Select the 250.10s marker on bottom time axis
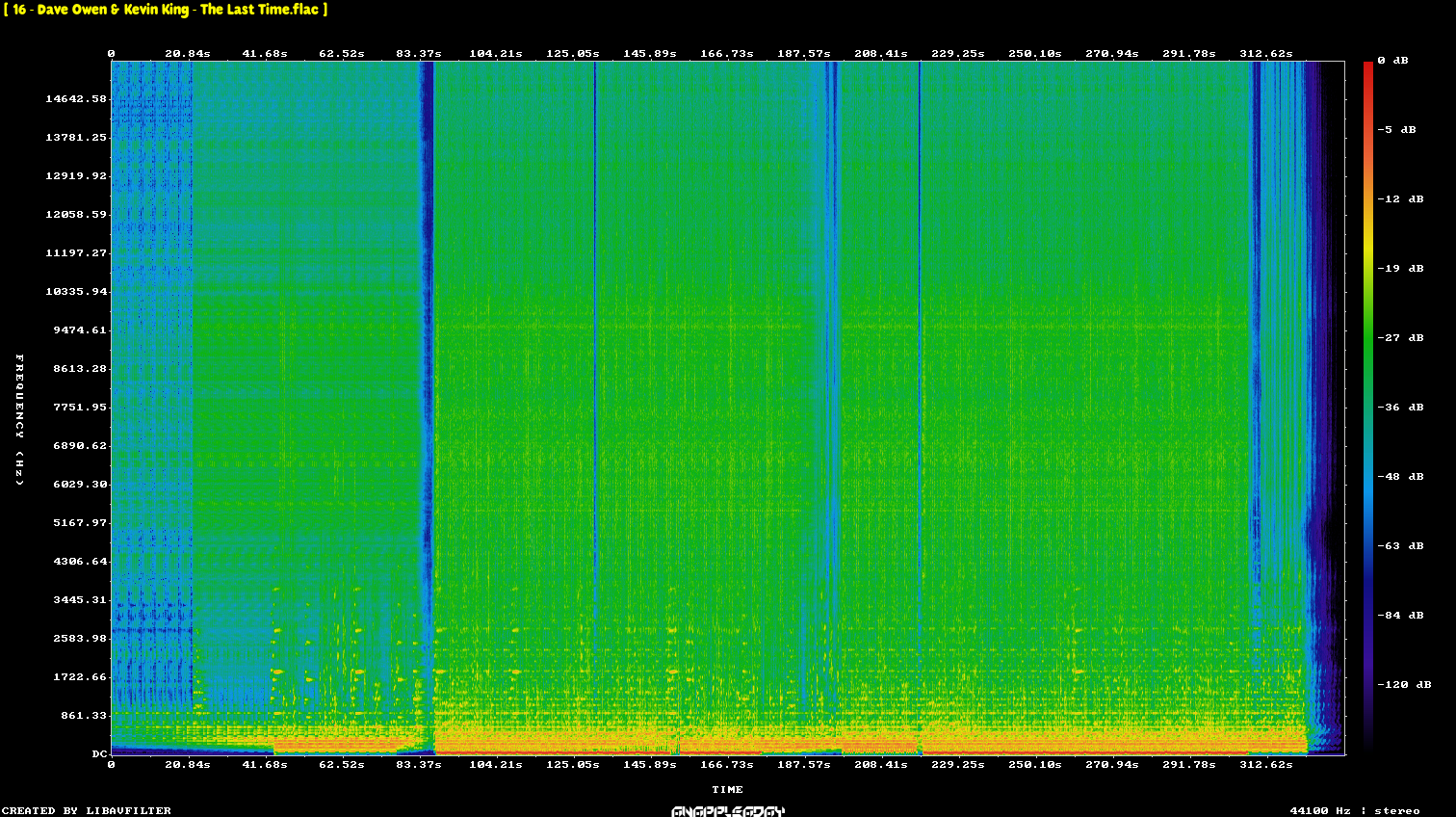 tap(1035, 764)
